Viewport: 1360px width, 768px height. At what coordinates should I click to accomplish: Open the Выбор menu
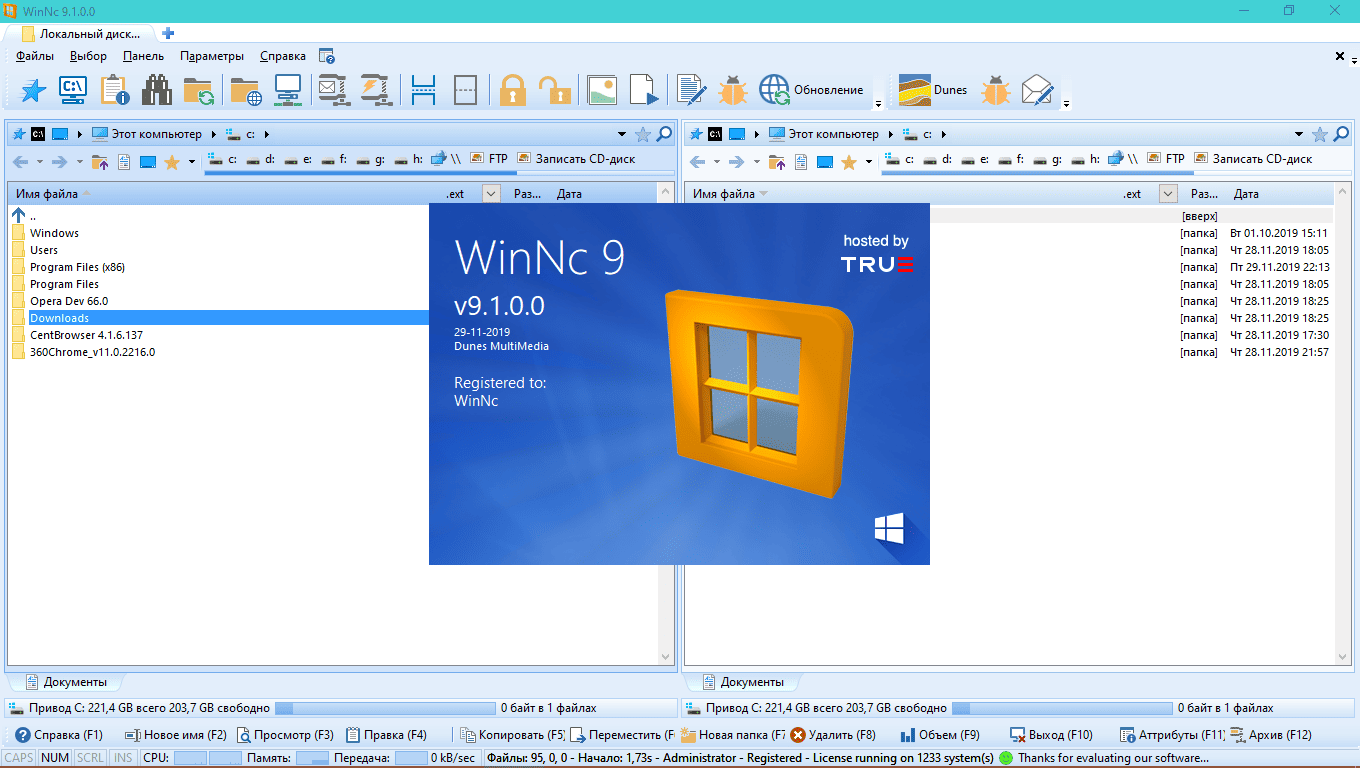click(x=89, y=56)
